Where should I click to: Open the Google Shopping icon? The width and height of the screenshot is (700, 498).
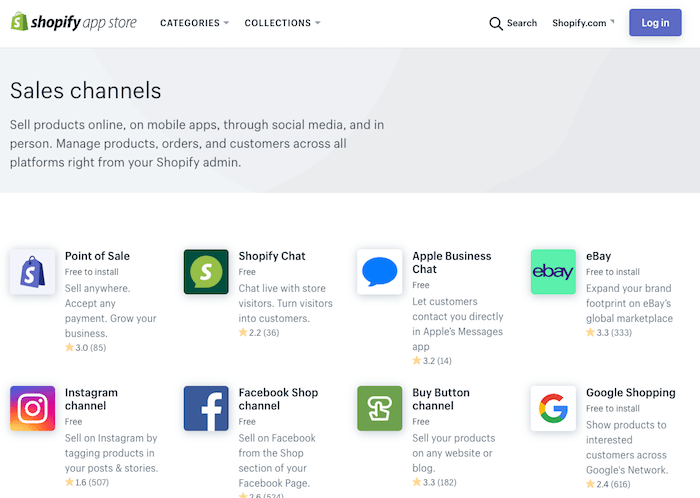tap(553, 408)
